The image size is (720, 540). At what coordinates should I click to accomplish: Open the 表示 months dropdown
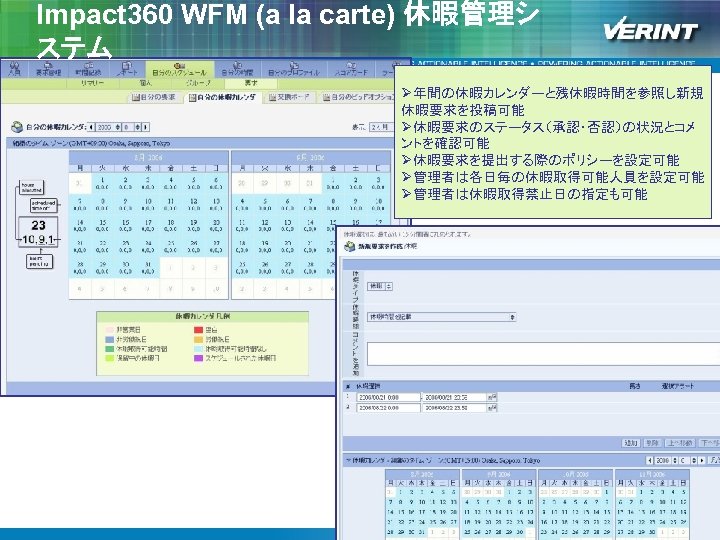point(382,127)
